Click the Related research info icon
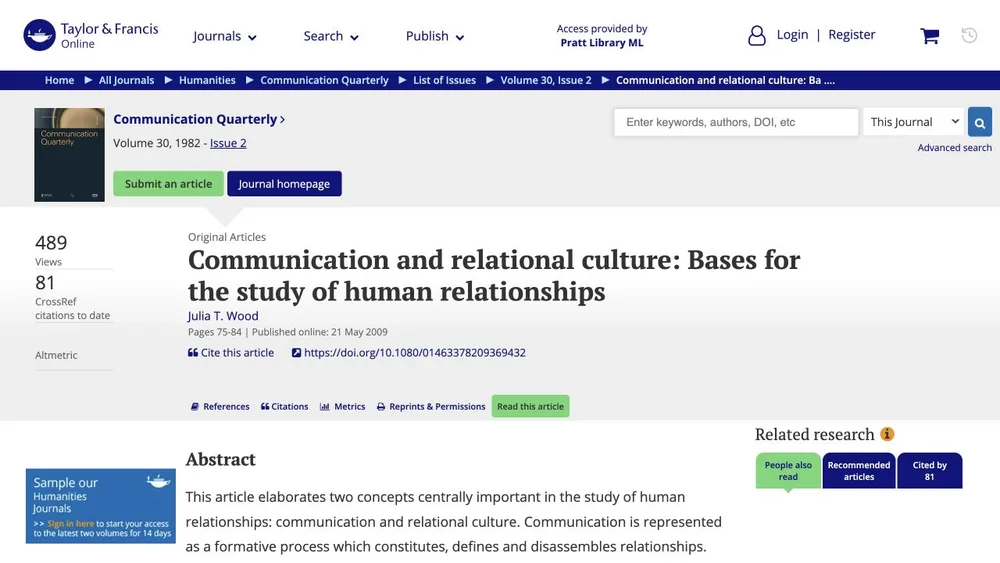1000x563 pixels. 887,434
